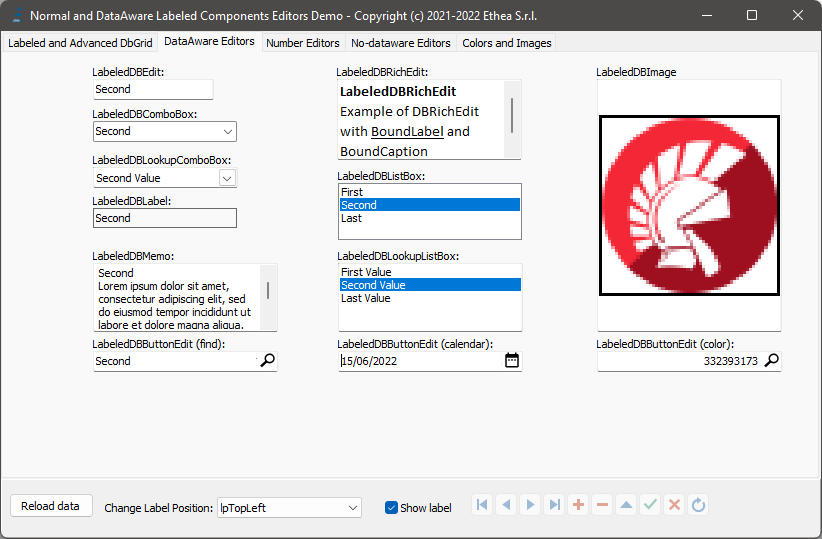Screen dimensions: 822x539
Task: Click the LabeledDBComboBox text Second
Action: point(113,131)
